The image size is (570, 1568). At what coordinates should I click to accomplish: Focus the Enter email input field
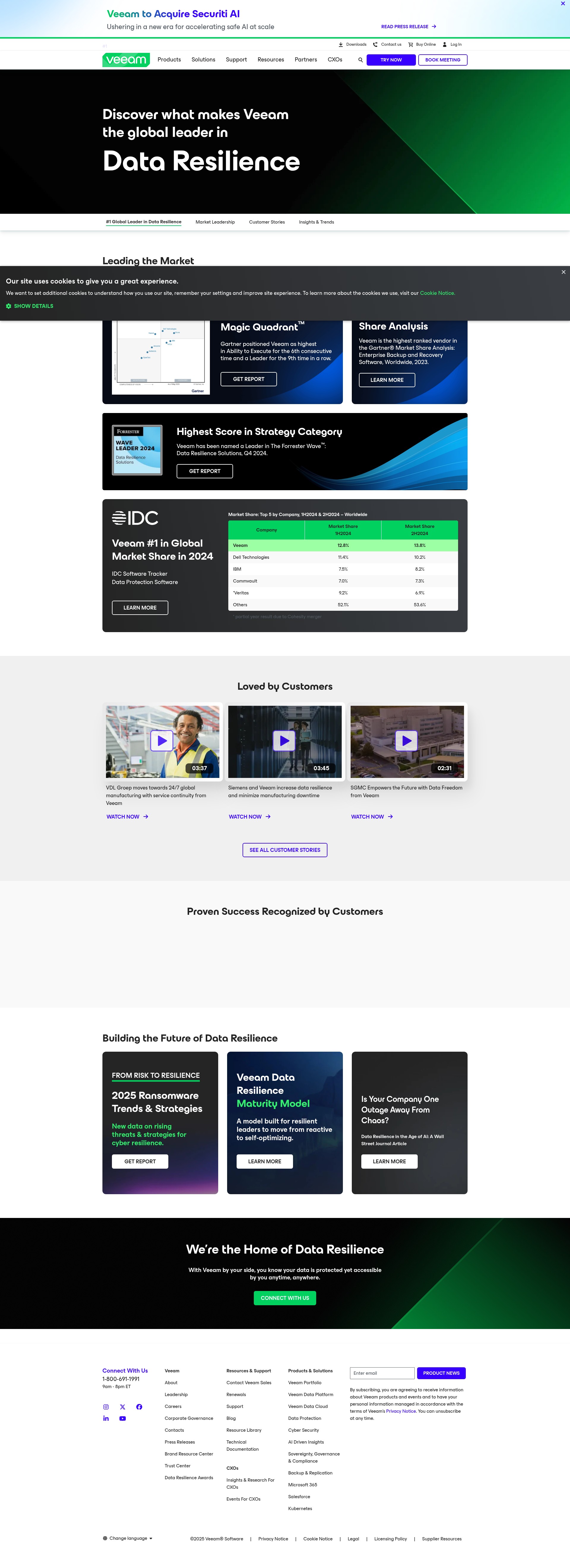click(382, 1373)
